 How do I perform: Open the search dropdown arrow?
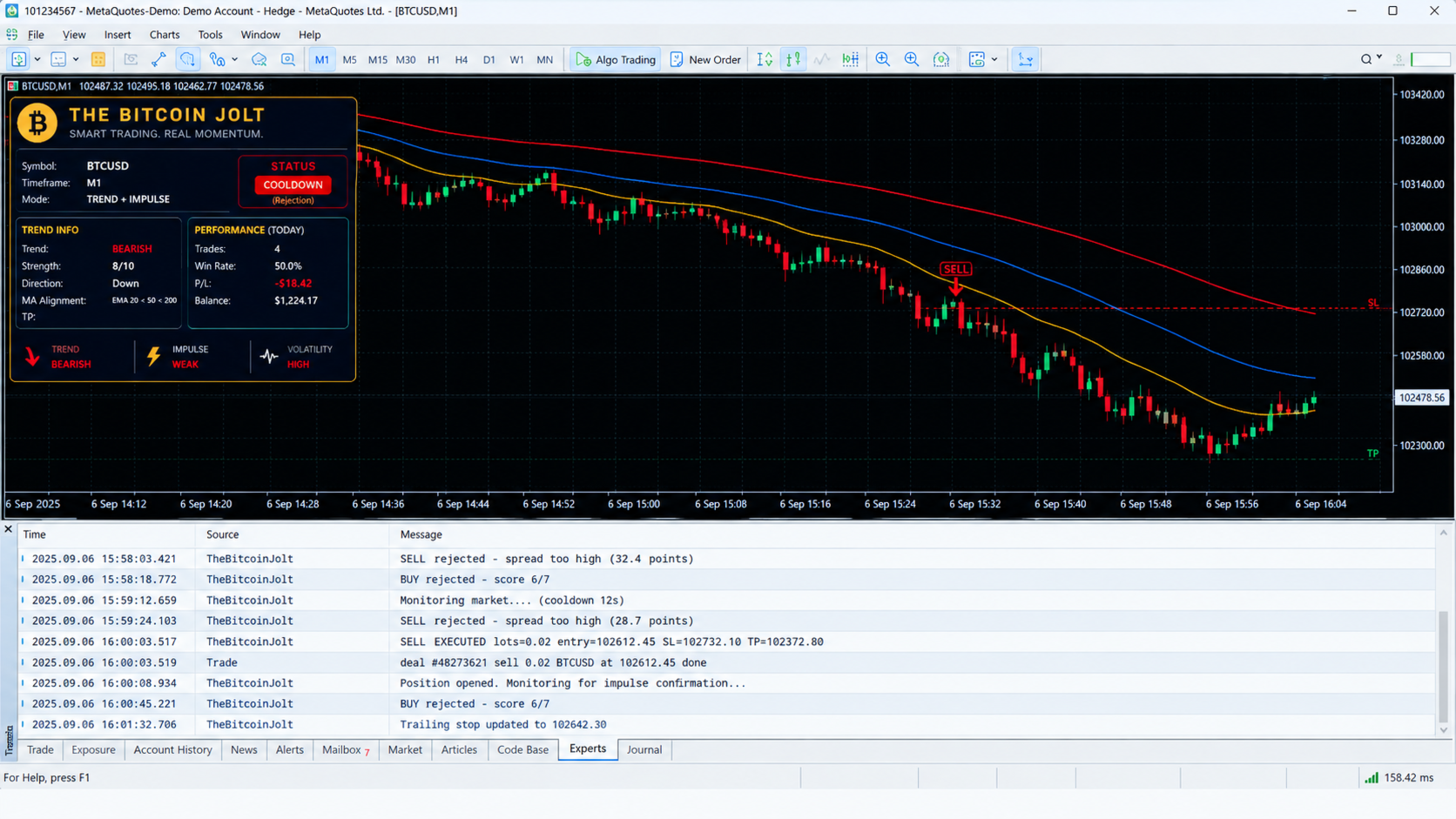pos(1379,58)
